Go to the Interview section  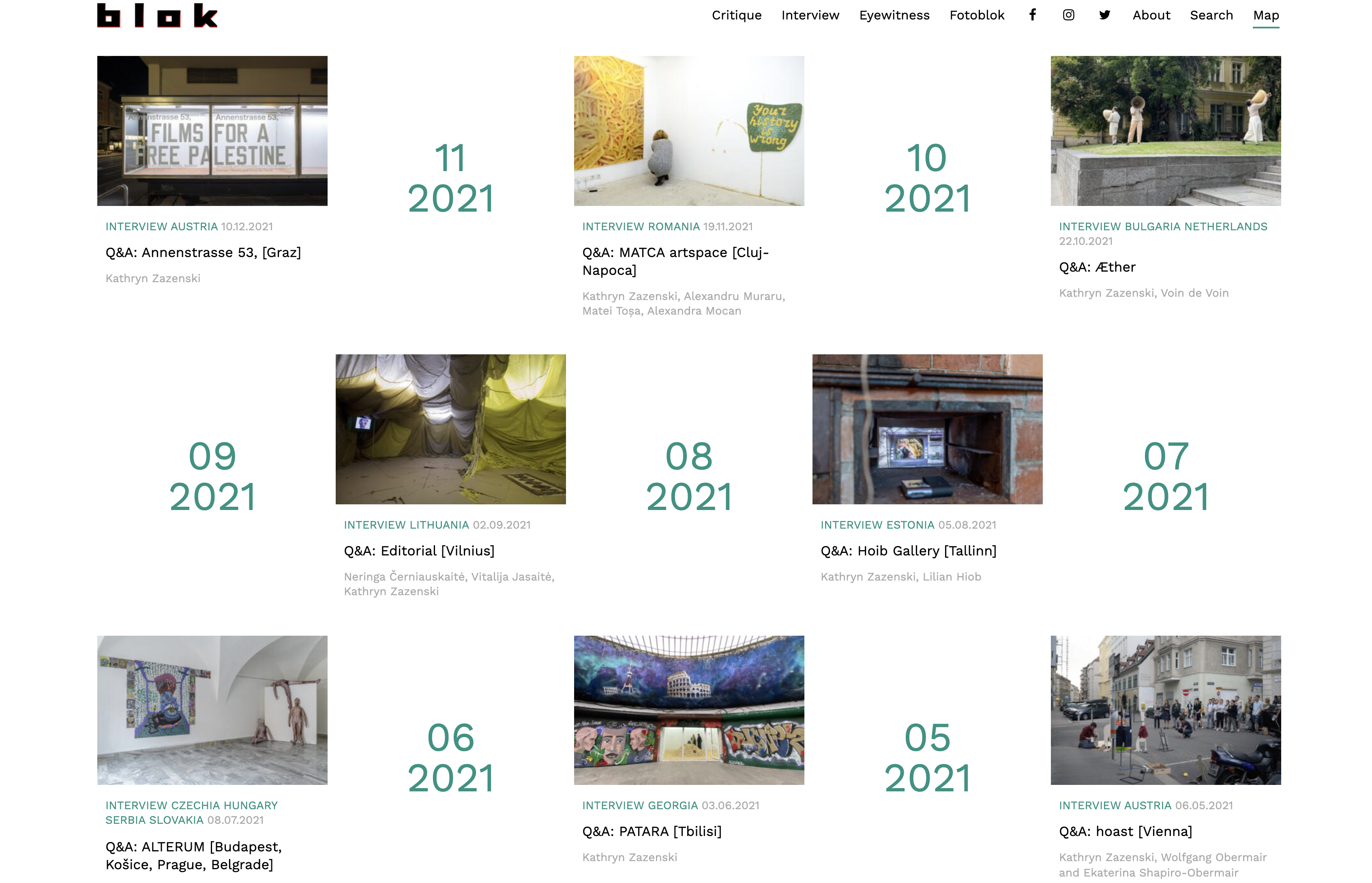810,15
